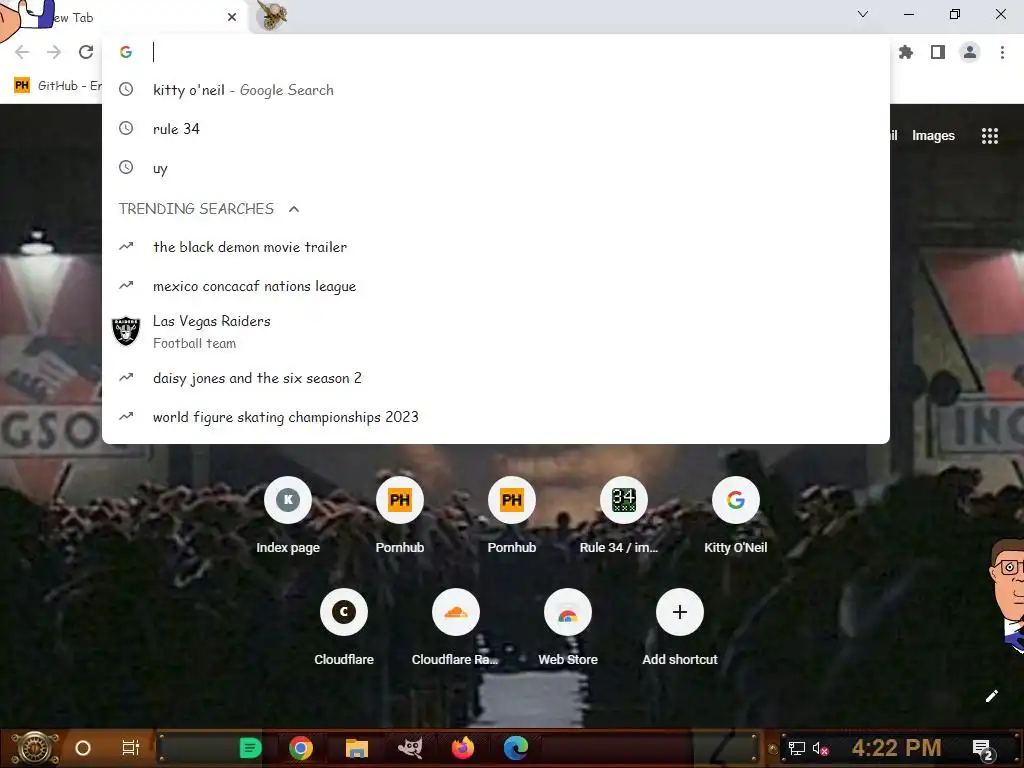The image size is (1024, 768).
Task: Open the tab search dropdown arrow
Action: [x=863, y=14]
